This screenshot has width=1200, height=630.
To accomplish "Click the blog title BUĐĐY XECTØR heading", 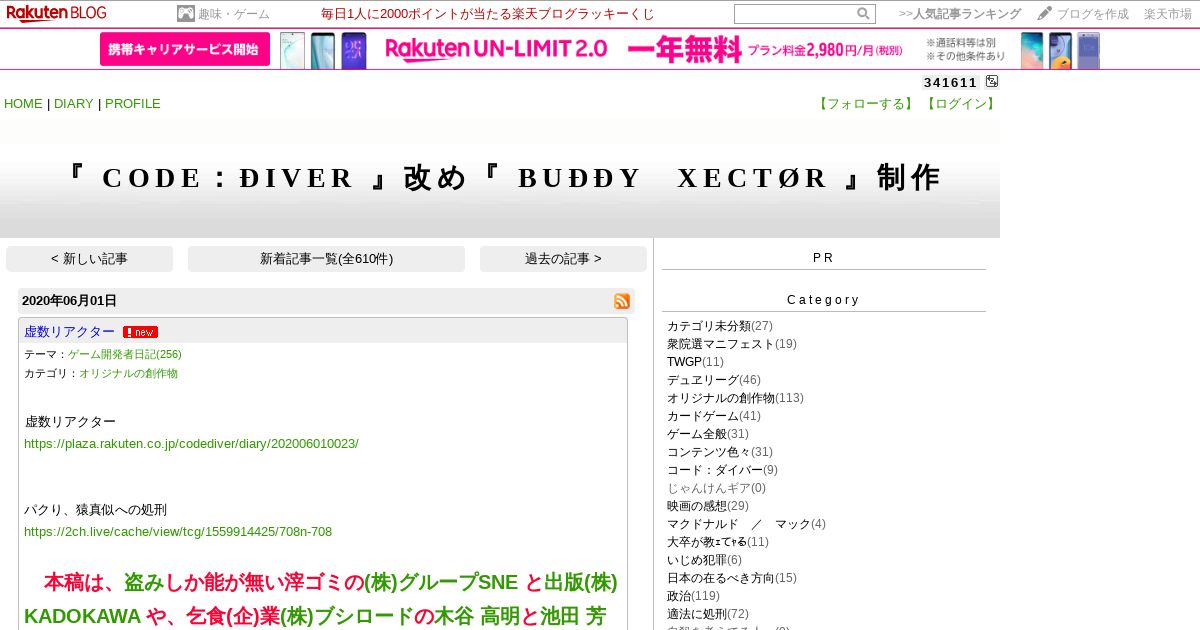I will click(500, 178).
